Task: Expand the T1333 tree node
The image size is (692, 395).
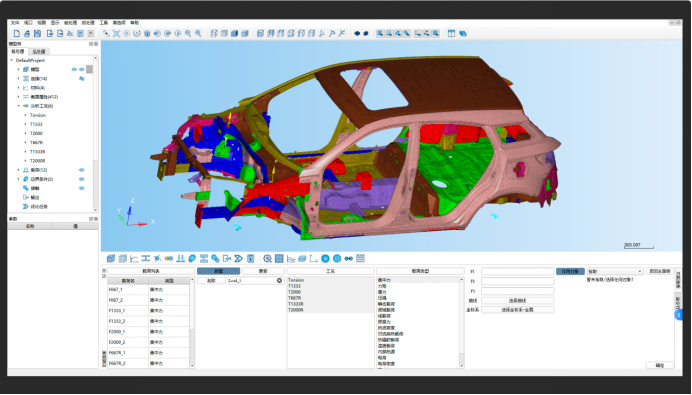Action: [26, 124]
